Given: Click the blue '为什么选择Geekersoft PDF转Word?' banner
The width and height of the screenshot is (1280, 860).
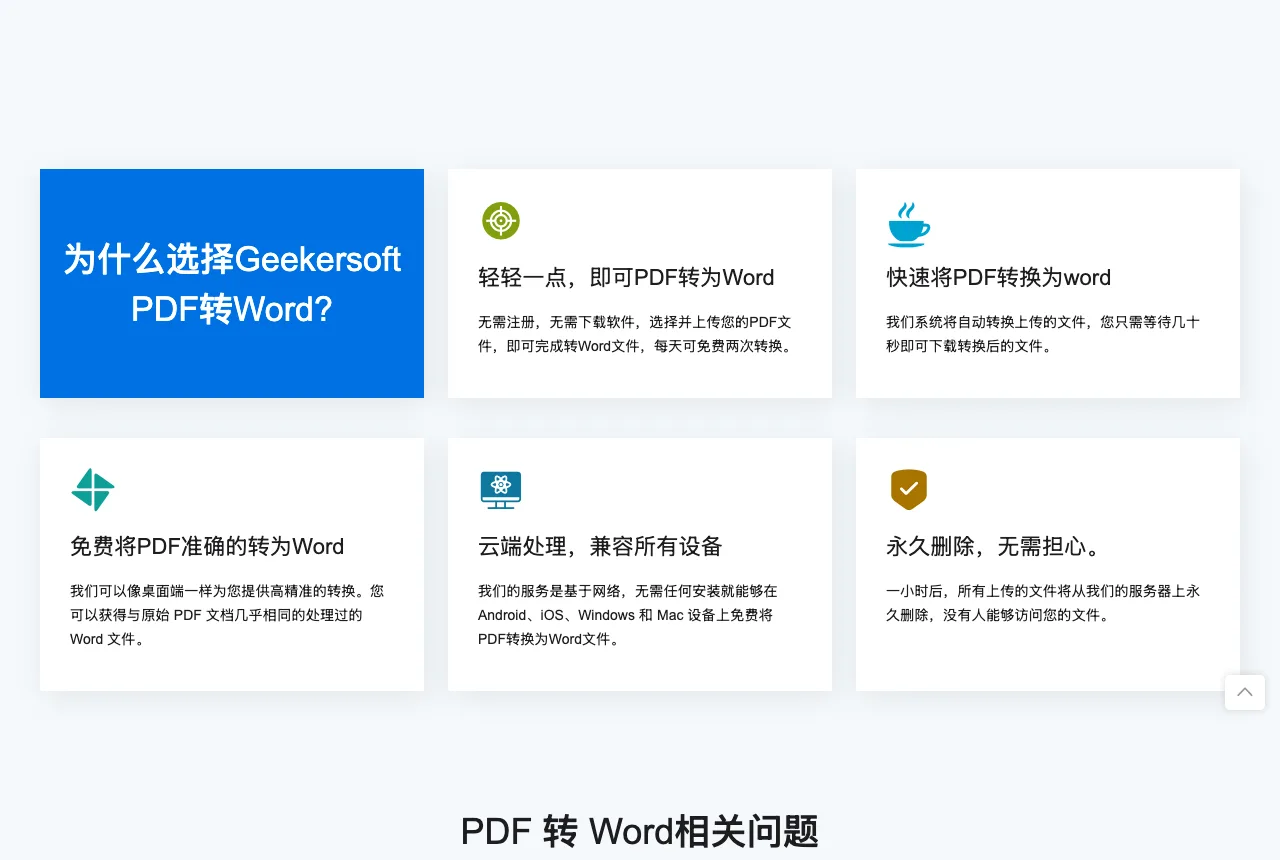Looking at the screenshot, I should point(232,283).
